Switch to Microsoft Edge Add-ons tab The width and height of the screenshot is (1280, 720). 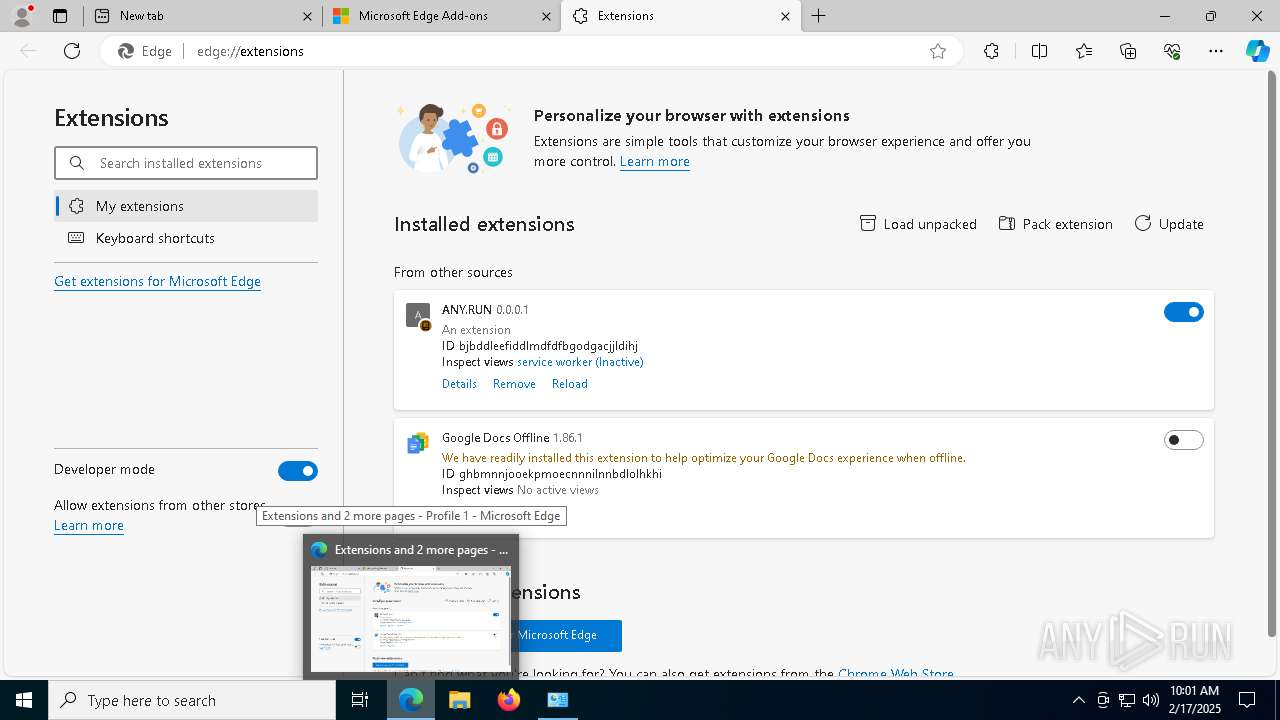click(x=440, y=16)
